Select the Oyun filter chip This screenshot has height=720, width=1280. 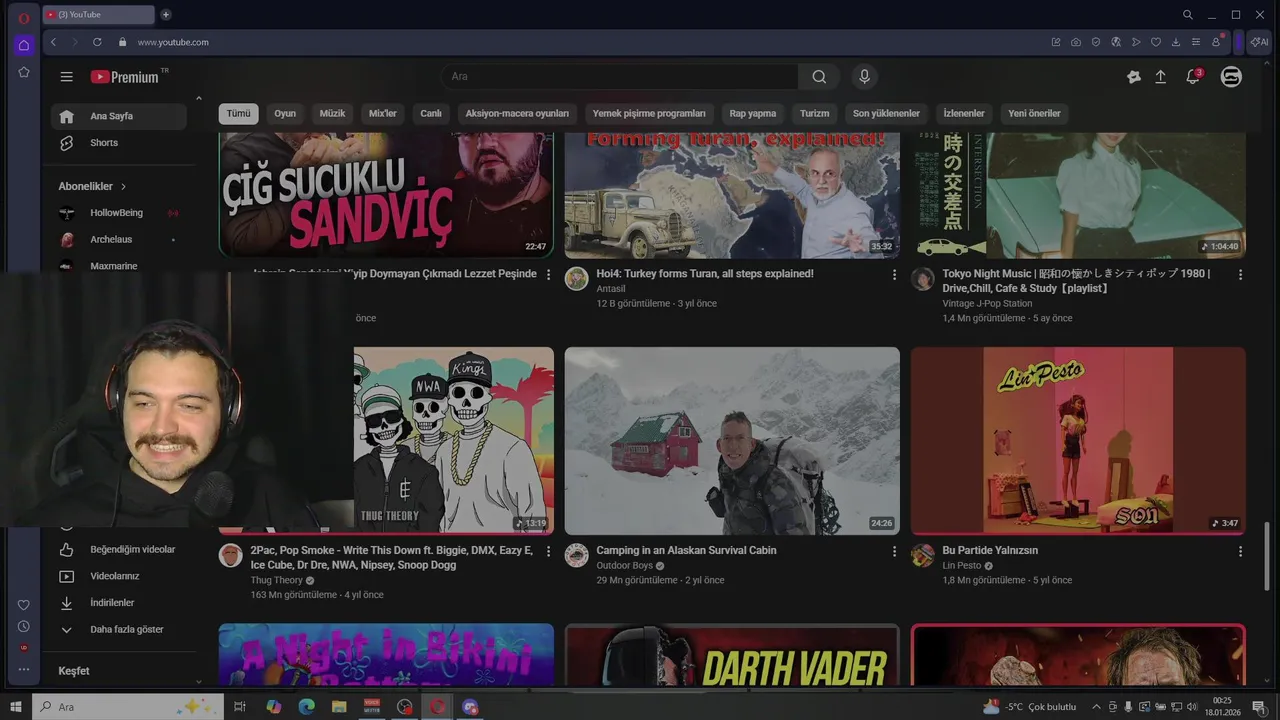(285, 114)
